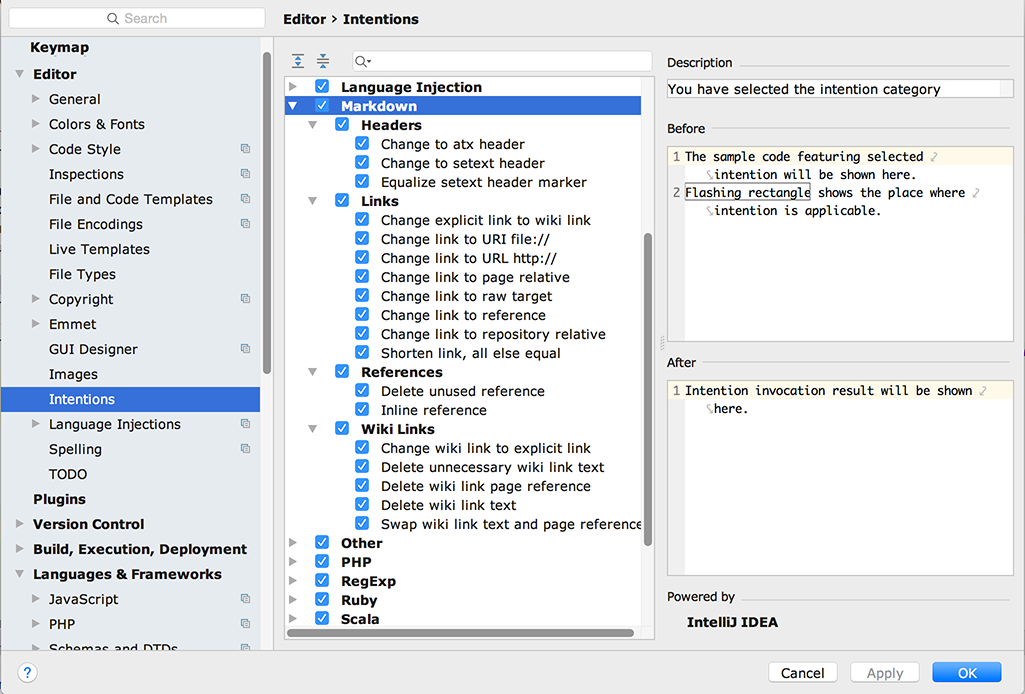
Task: Click the project icon beside PHP in sidebar
Action: (245, 623)
